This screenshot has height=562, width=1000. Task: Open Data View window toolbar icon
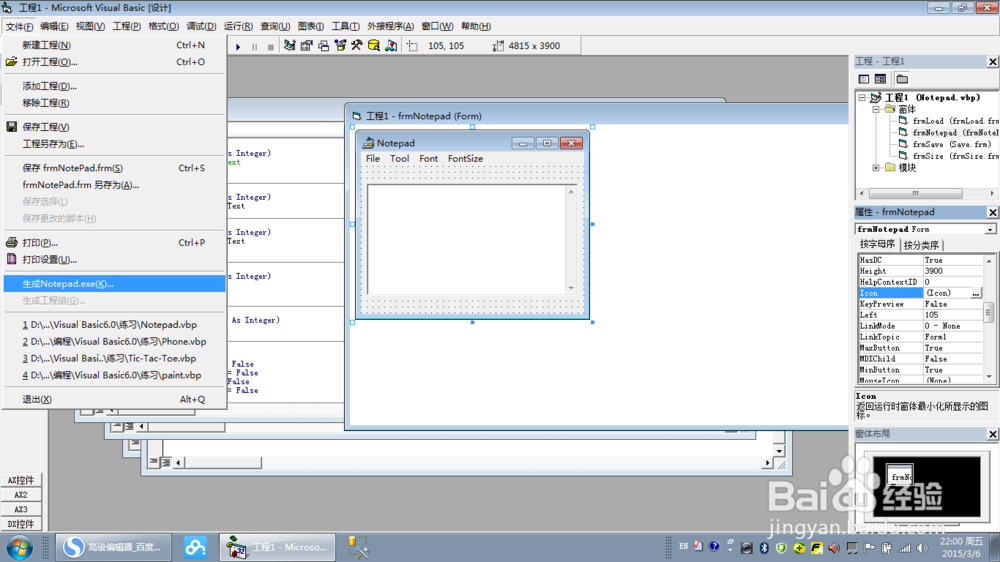tap(374, 46)
